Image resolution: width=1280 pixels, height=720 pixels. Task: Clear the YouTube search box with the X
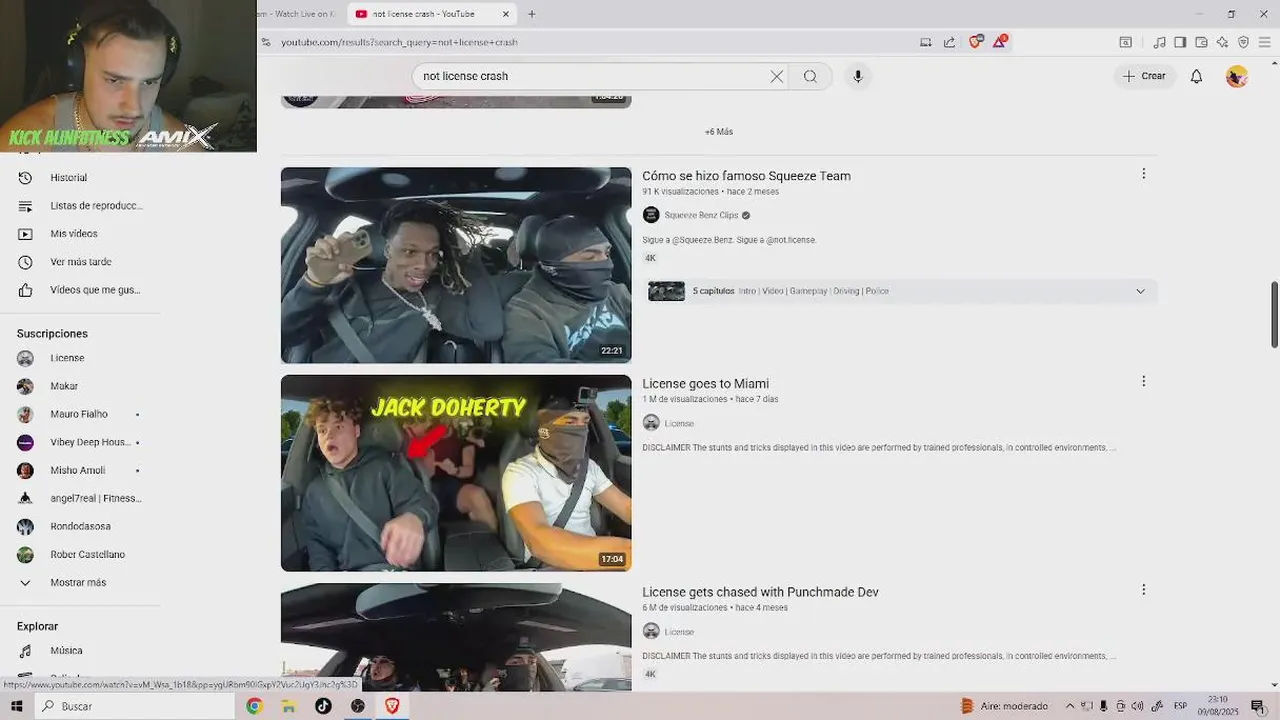click(x=776, y=76)
